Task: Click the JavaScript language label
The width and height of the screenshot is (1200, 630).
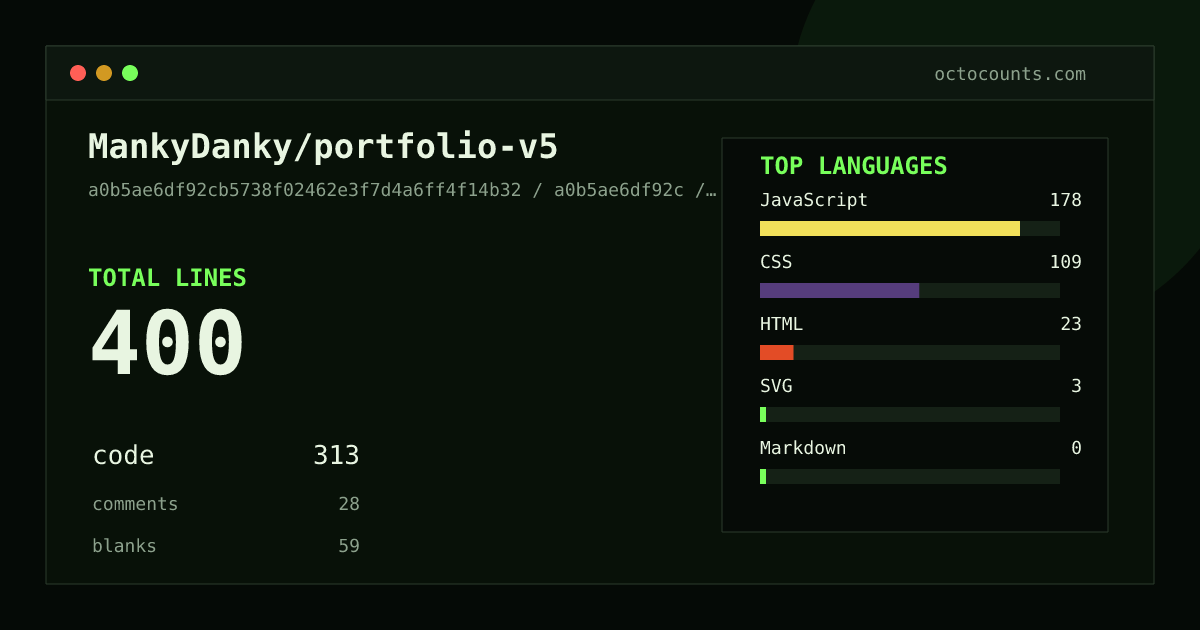Action: coord(814,200)
